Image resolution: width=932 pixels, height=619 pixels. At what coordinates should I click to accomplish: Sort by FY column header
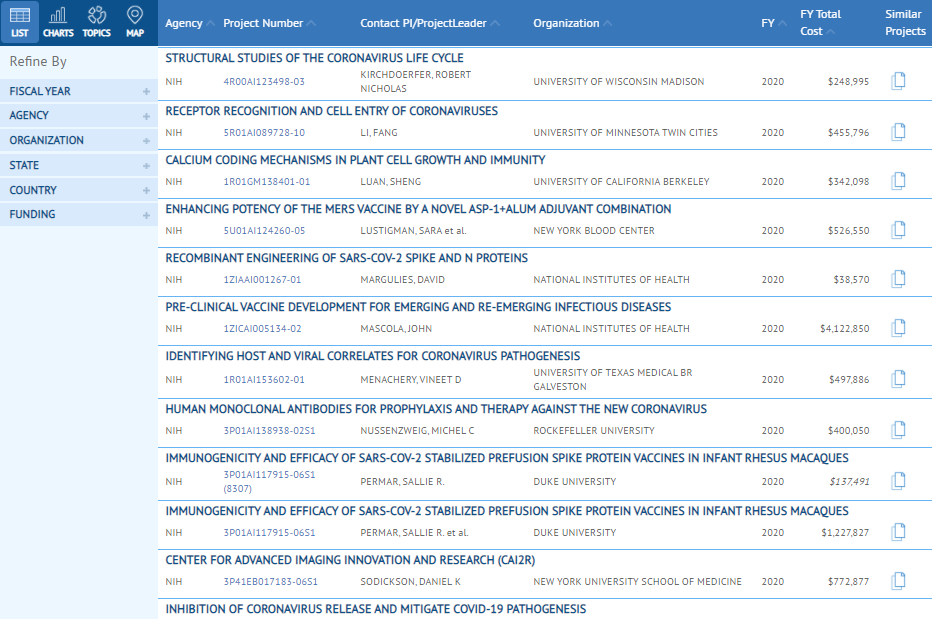pos(774,23)
